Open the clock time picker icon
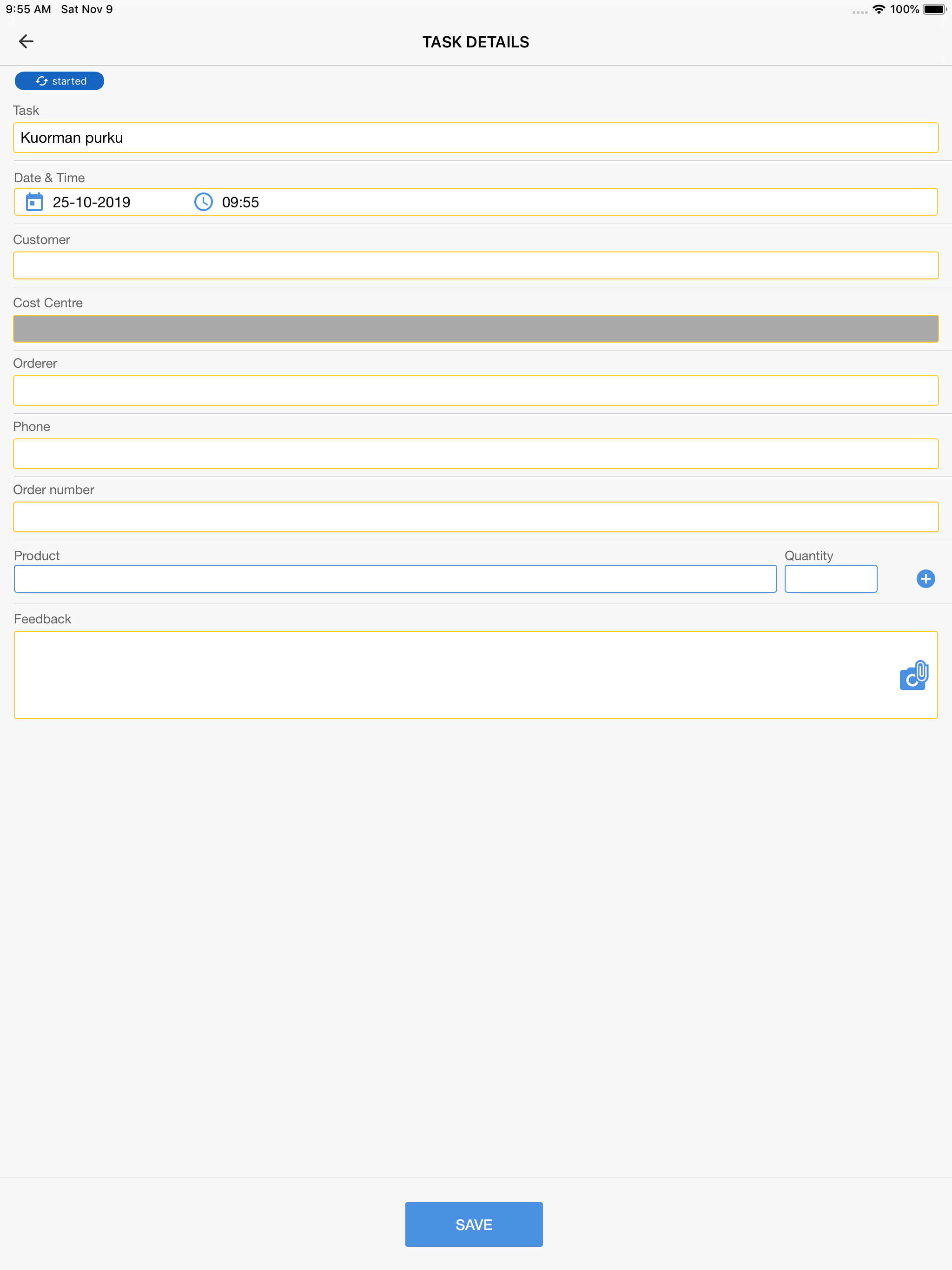The width and height of the screenshot is (952, 1270). click(x=204, y=202)
